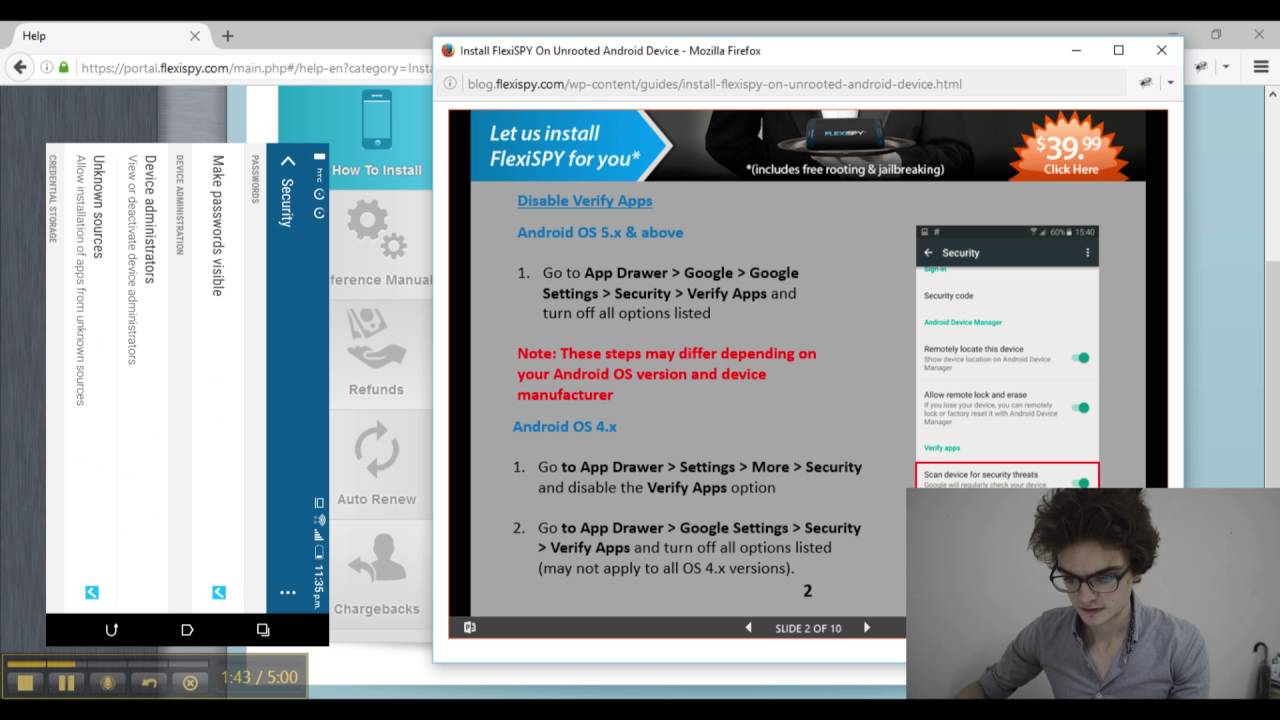Click the PowerPoint icon in slide bar

pos(469,628)
